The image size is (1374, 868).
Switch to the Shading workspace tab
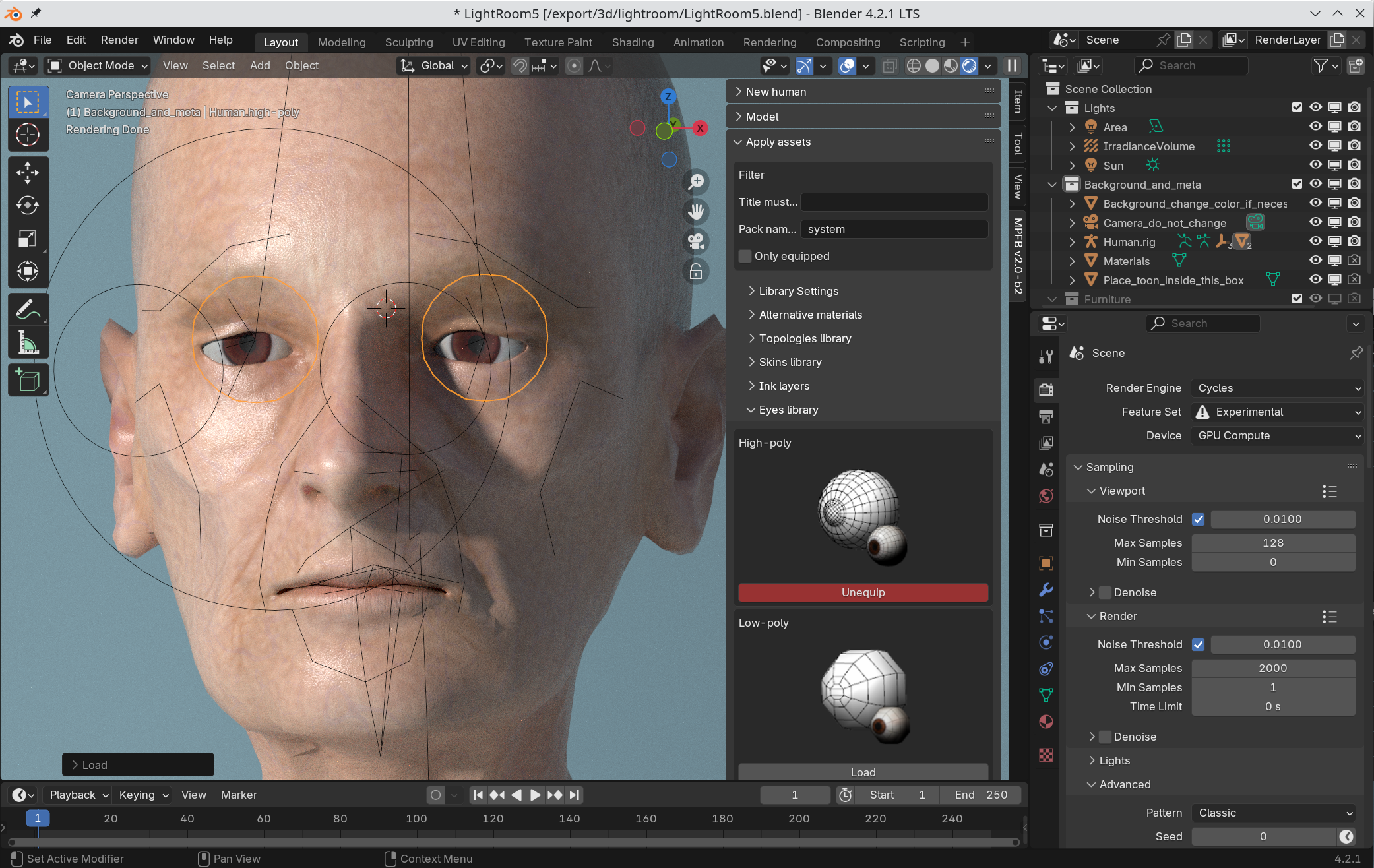(633, 42)
